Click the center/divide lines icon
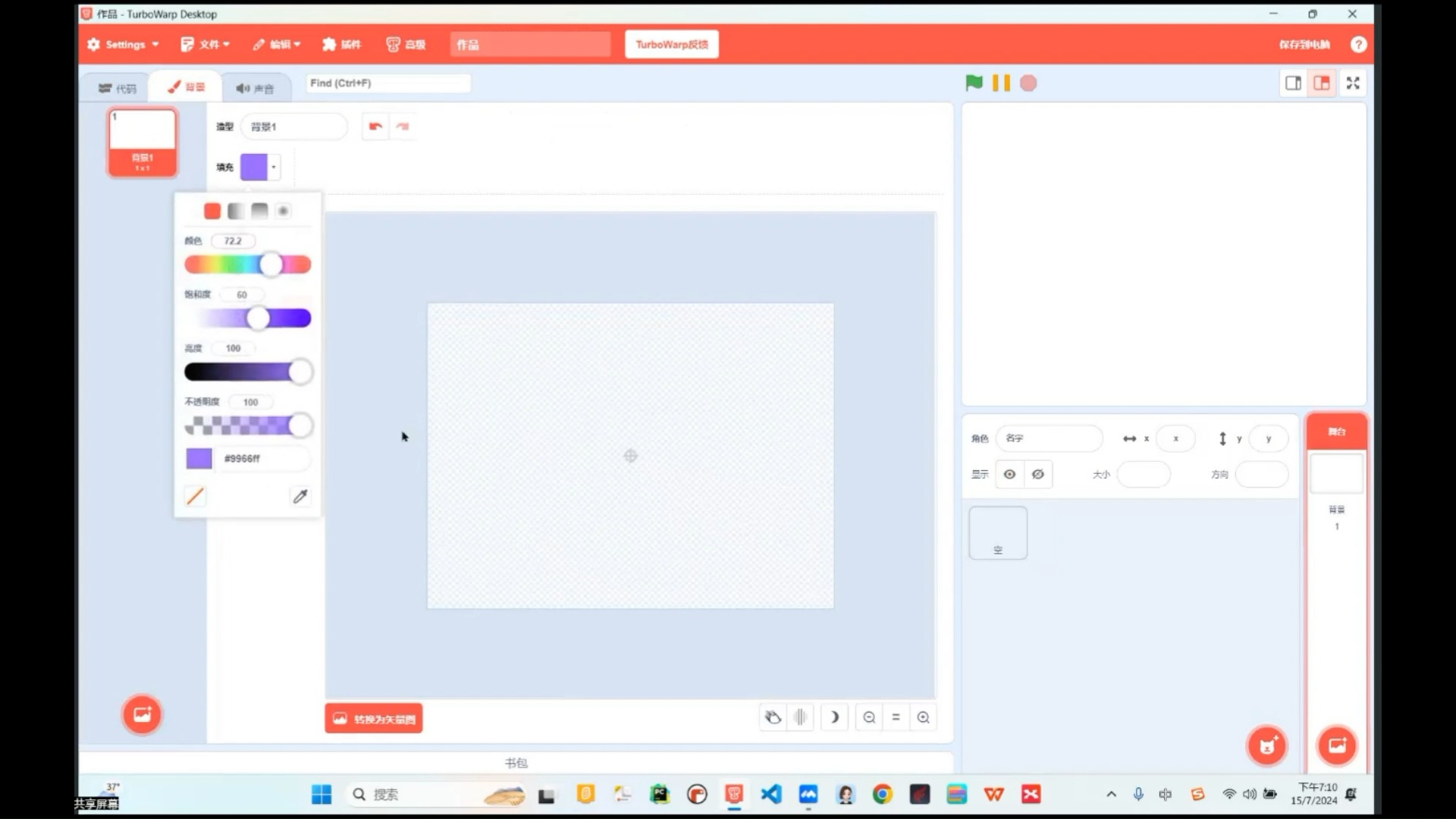 (x=800, y=717)
